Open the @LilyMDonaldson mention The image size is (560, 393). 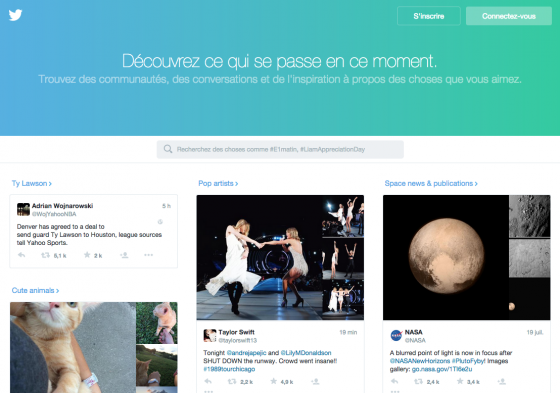(306, 353)
